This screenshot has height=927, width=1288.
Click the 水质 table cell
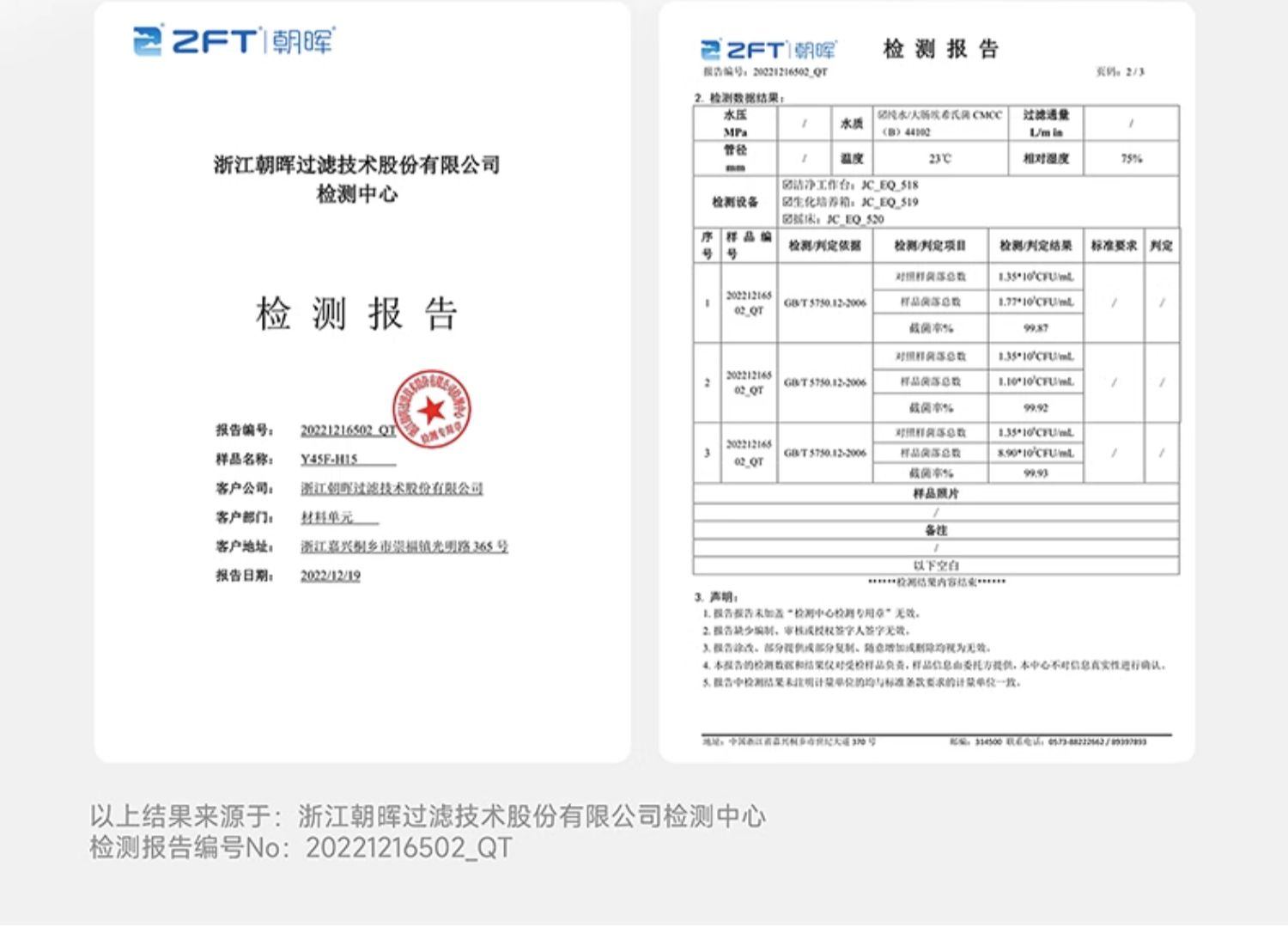852,123
